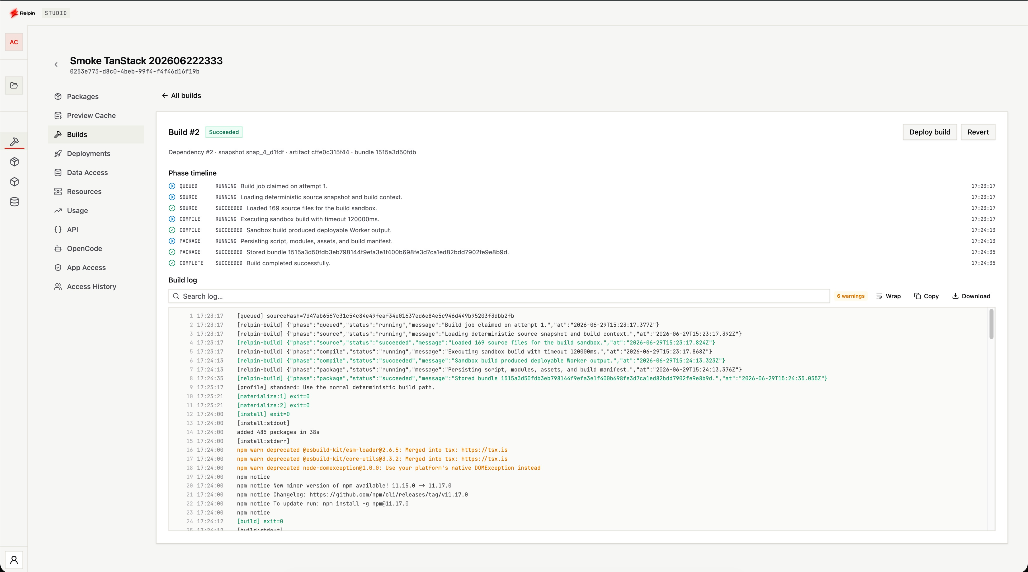Go back using the chevron beside project title
Image resolution: width=1028 pixels, height=572 pixels.
56,64
